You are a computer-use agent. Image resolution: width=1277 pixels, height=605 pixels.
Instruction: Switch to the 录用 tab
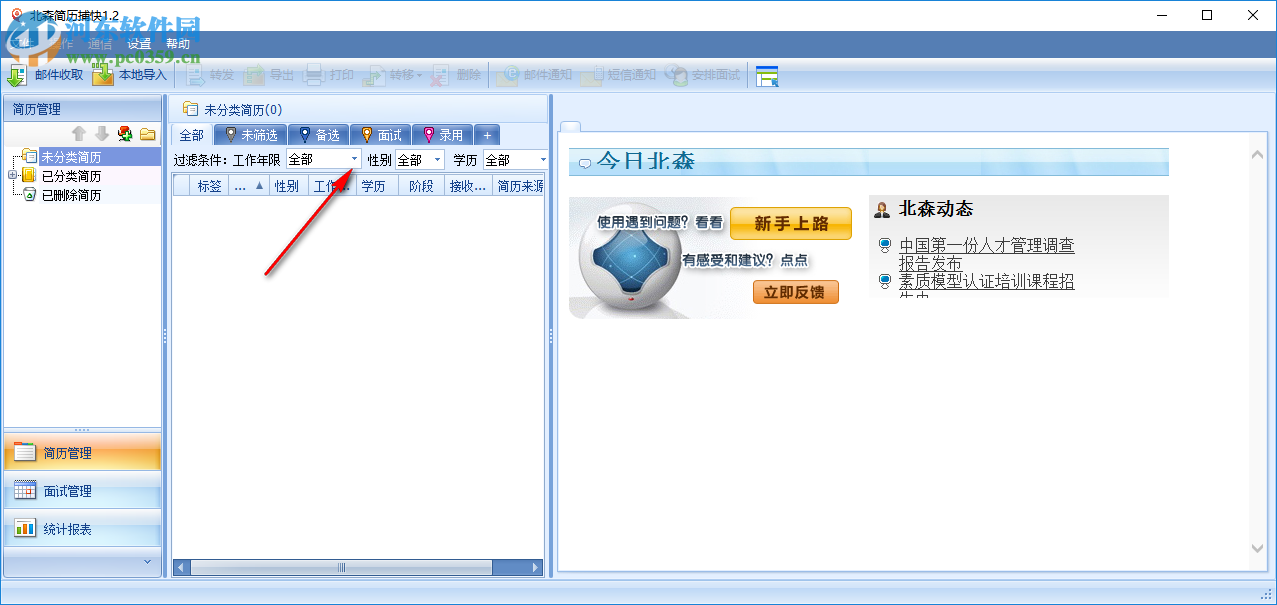pyautogui.click(x=443, y=135)
